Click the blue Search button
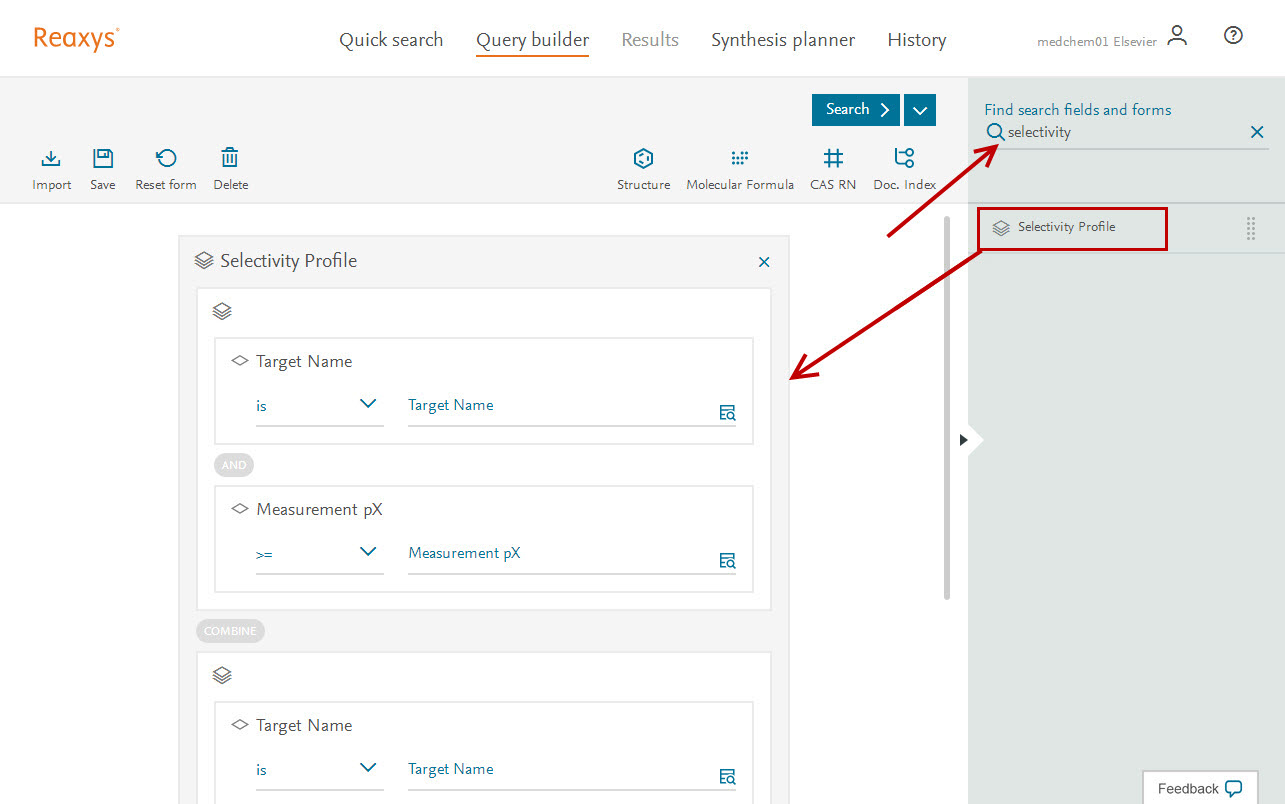The height and width of the screenshot is (804, 1285). coord(856,110)
